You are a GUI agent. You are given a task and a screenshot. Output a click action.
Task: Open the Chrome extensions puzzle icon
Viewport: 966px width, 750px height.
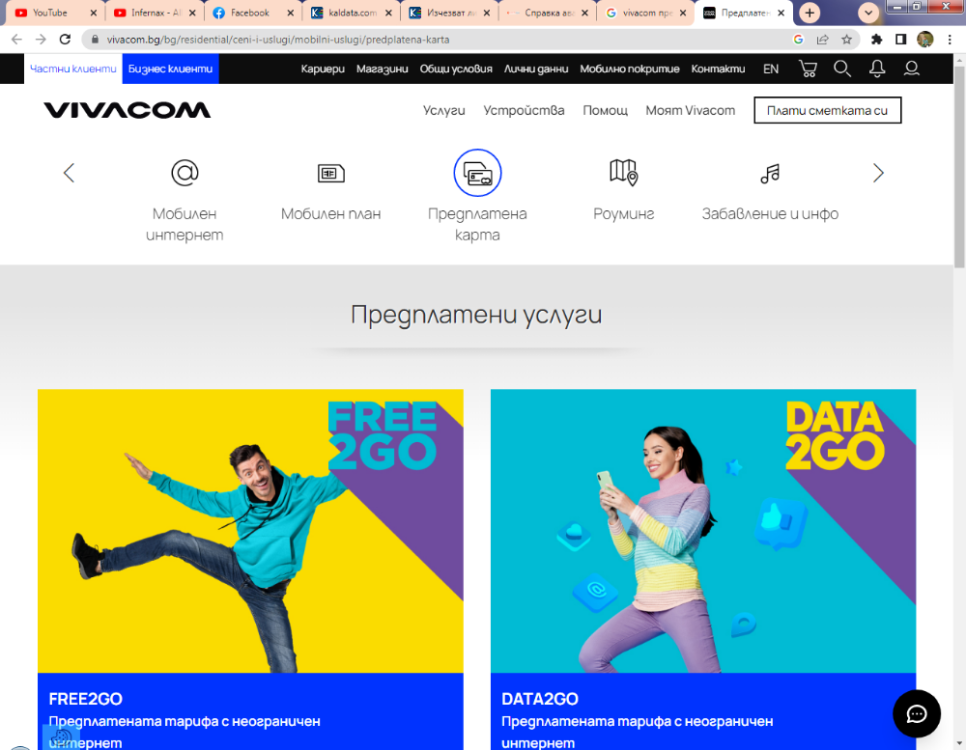pyautogui.click(x=876, y=39)
